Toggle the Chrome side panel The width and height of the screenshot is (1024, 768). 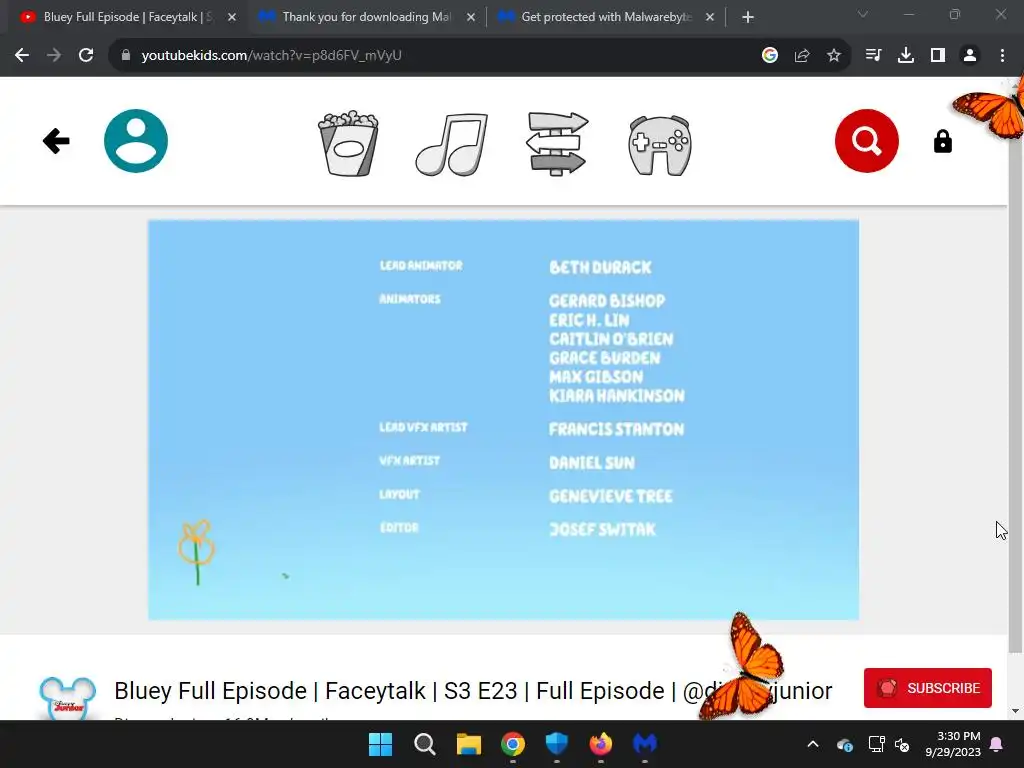(x=938, y=56)
